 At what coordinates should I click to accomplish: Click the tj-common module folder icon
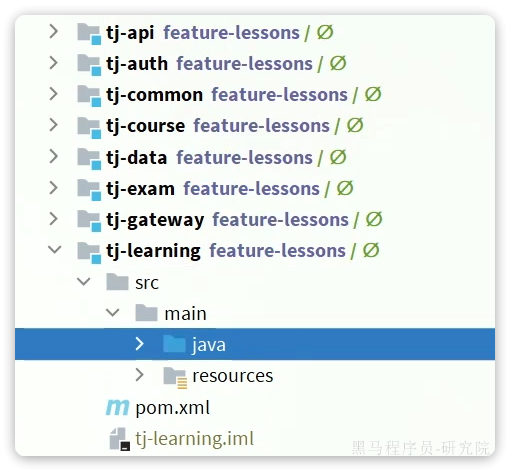pos(89,96)
